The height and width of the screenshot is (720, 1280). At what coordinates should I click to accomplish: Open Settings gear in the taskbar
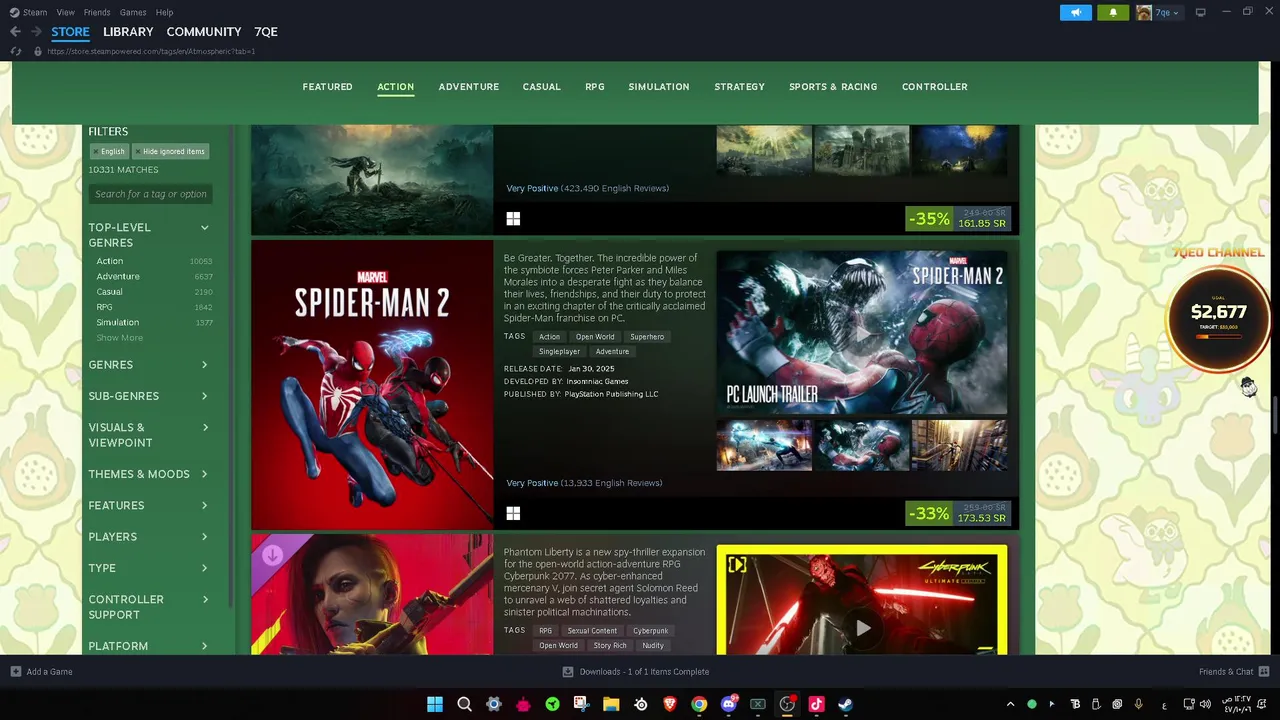pos(493,704)
